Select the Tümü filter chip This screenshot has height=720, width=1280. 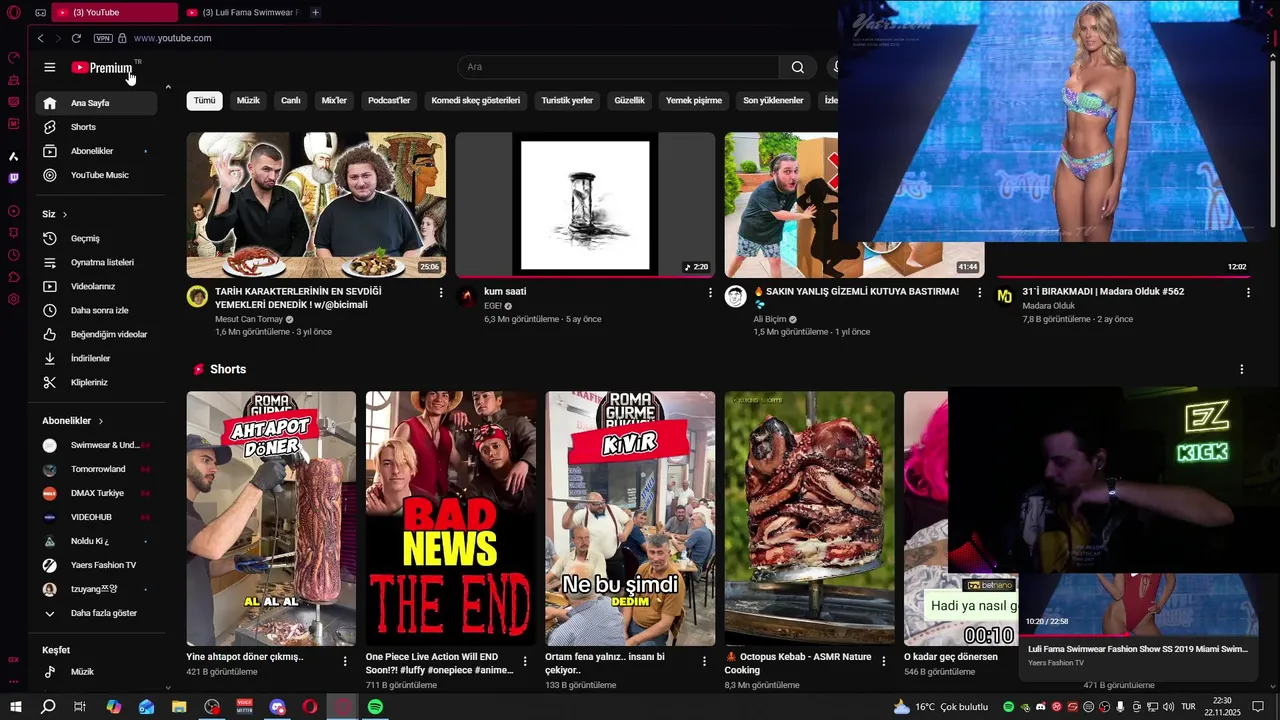click(x=204, y=100)
